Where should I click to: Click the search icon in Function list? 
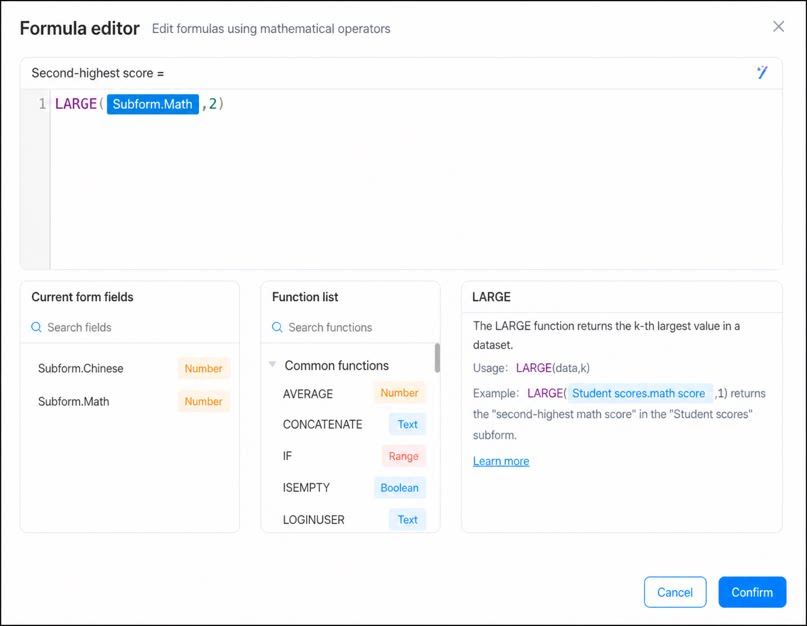pos(277,327)
